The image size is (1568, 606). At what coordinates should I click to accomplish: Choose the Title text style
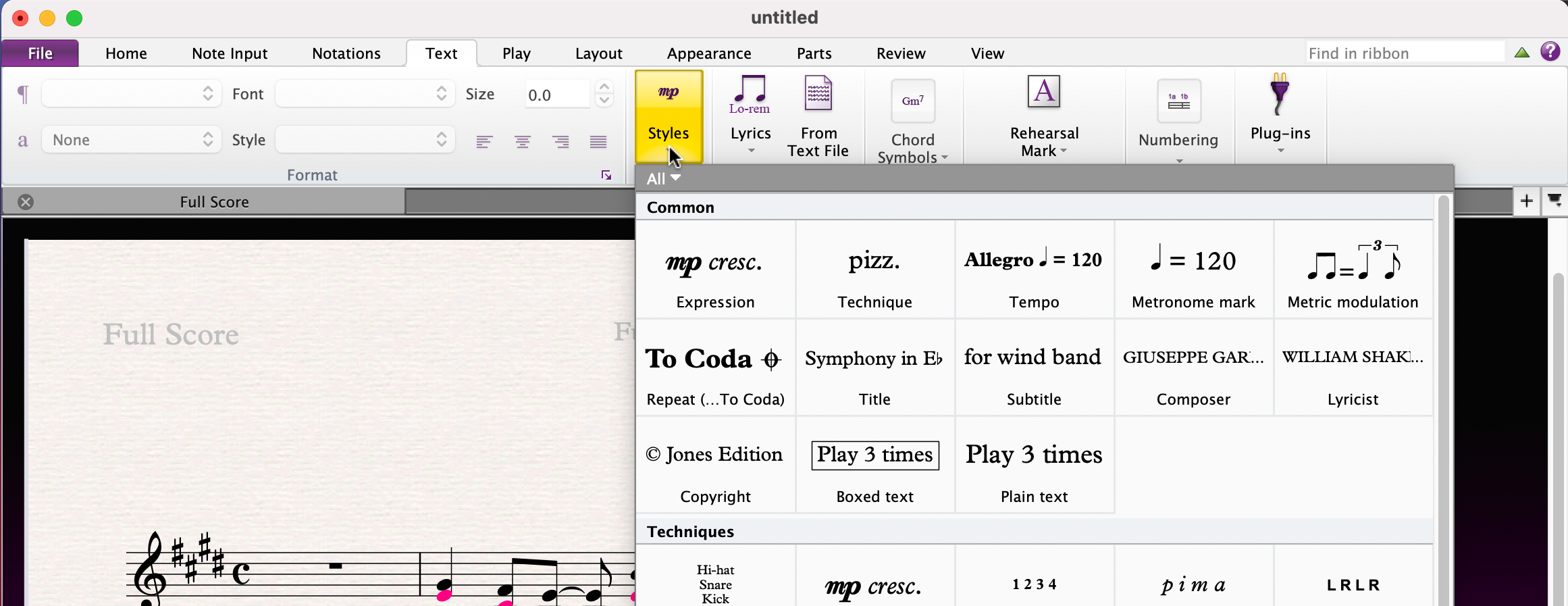coord(874,367)
